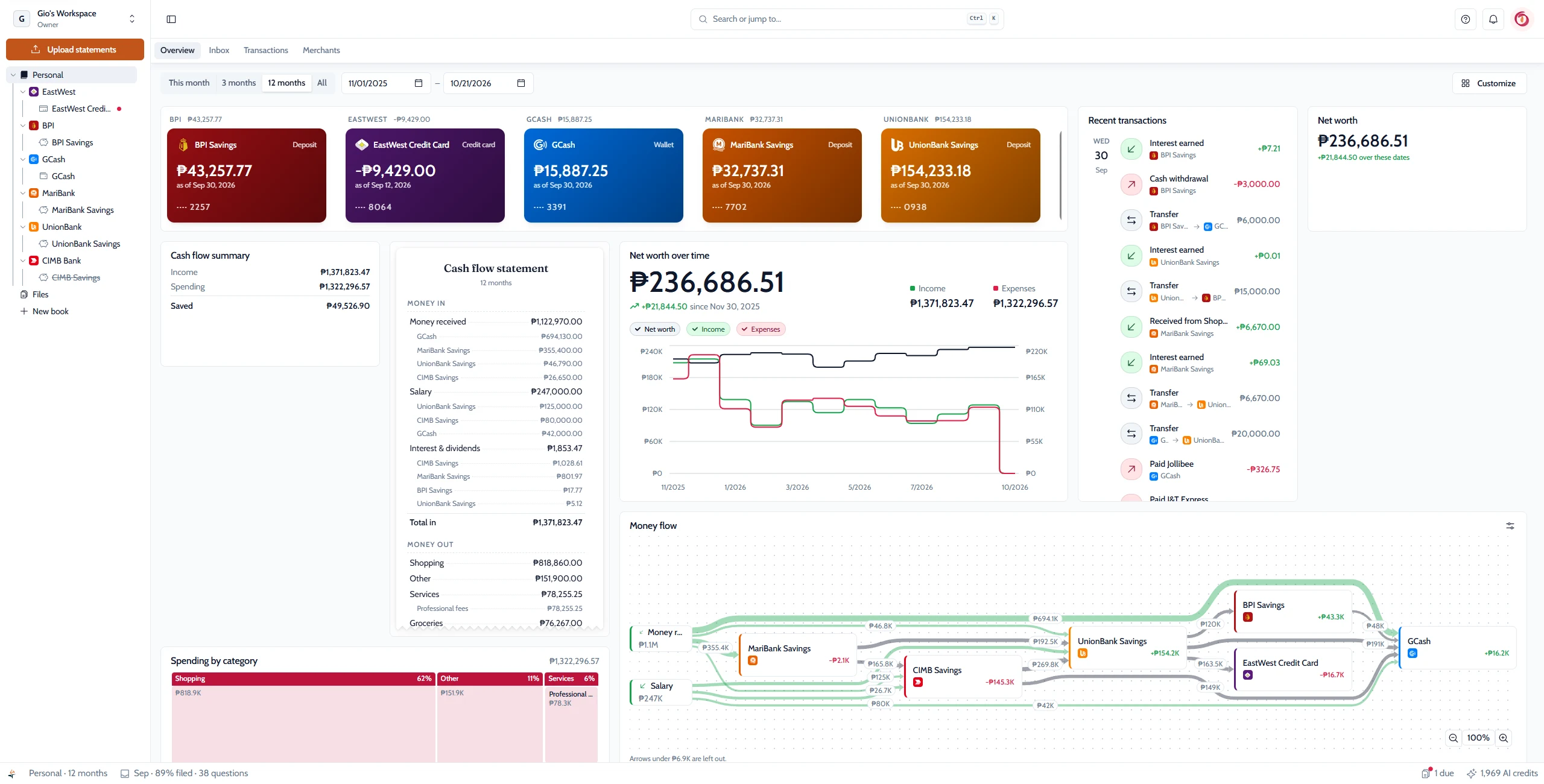Viewport: 1544px width, 784px height.
Task: Switch to the Merchants tab
Action: coord(321,51)
